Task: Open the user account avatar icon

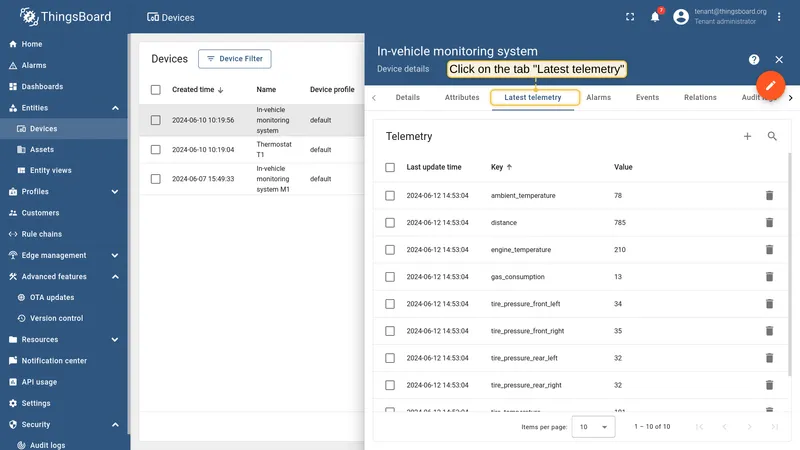Action: pyautogui.click(x=681, y=17)
